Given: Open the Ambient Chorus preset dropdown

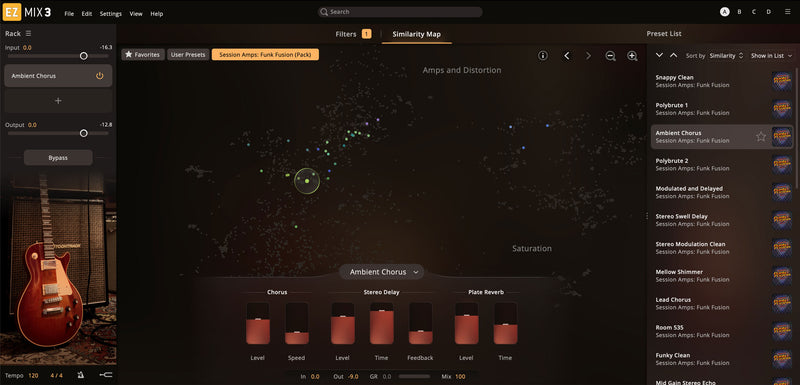Looking at the screenshot, I should pos(382,272).
